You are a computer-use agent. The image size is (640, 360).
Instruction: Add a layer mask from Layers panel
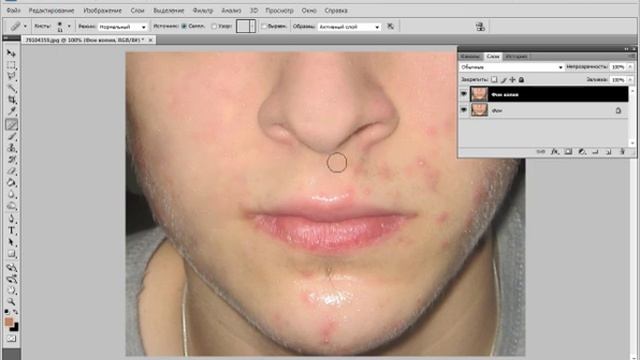point(568,151)
